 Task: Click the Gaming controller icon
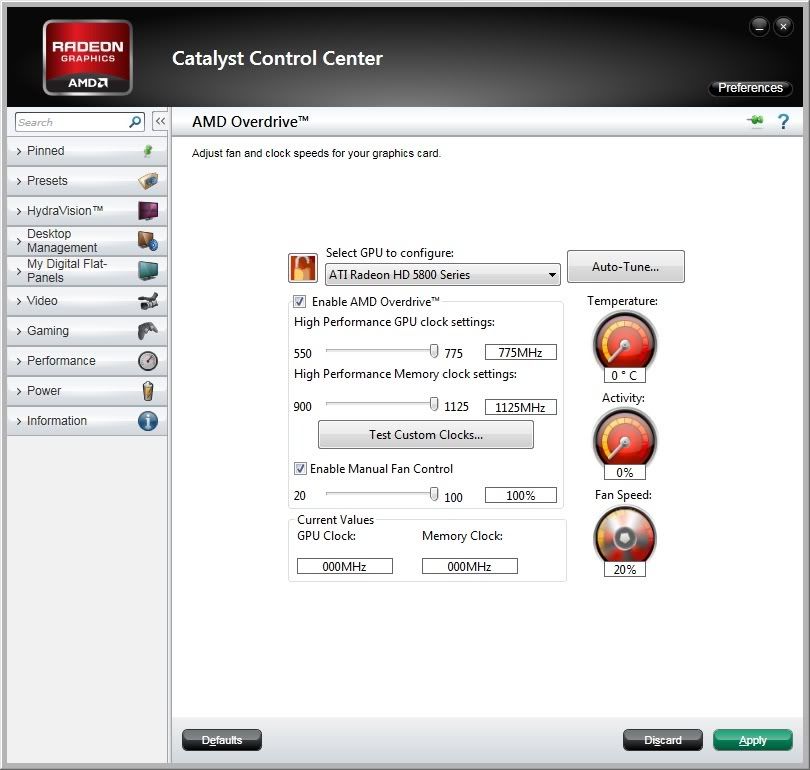[x=148, y=331]
